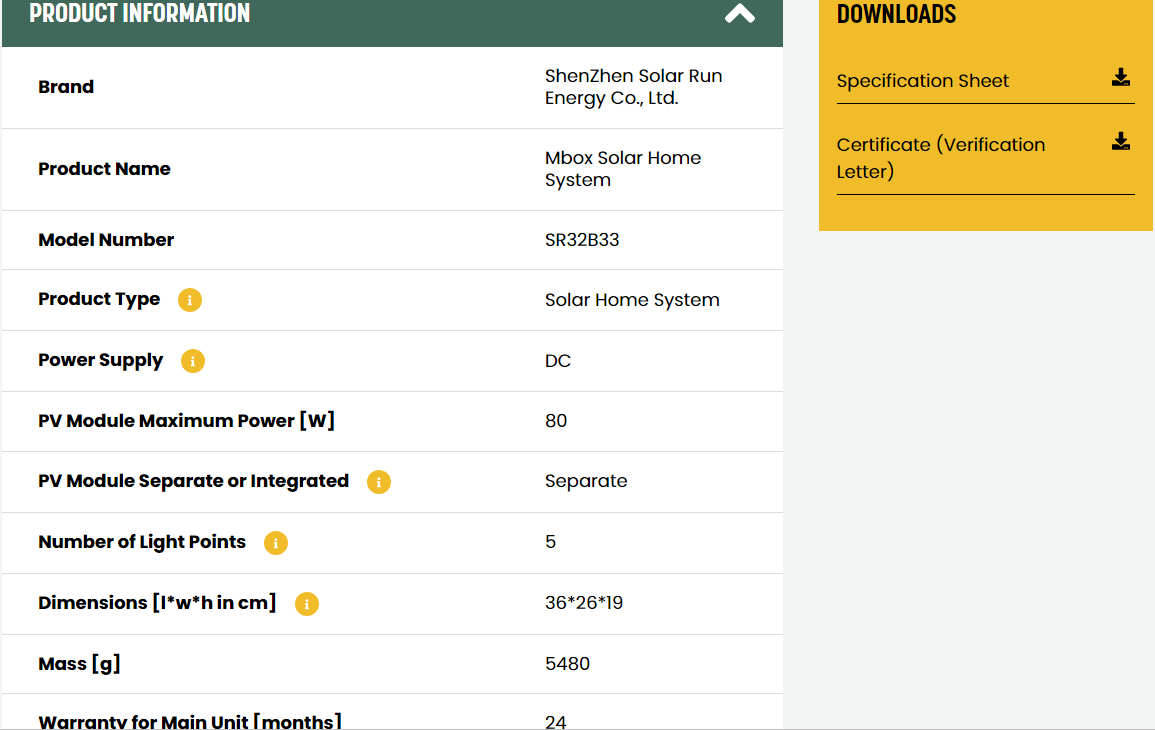Select the Product Name label
The width and height of the screenshot is (1155, 730).
(105, 169)
